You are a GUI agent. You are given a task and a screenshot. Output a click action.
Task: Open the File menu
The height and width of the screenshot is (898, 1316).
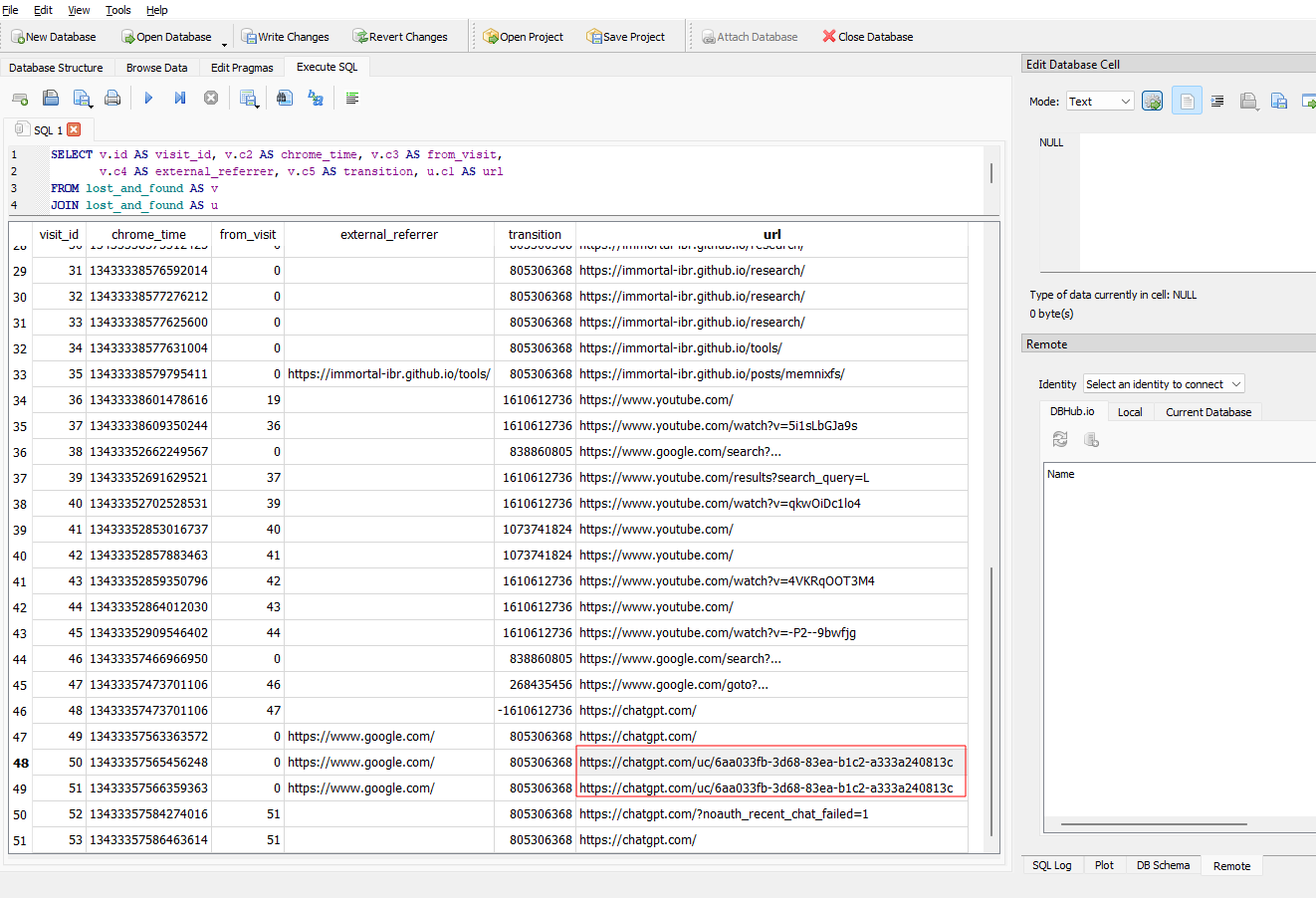11,10
